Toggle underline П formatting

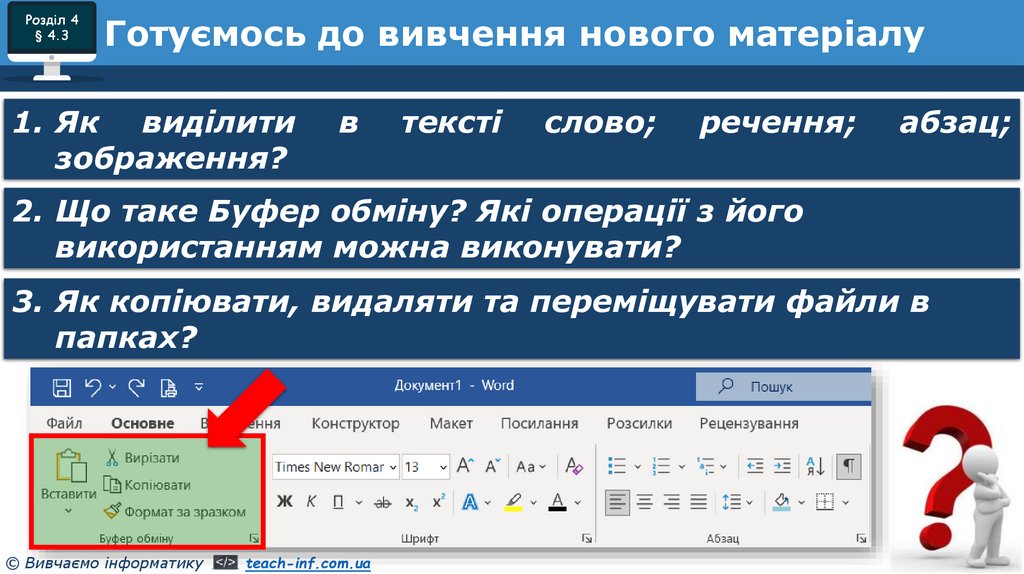pos(338,502)
